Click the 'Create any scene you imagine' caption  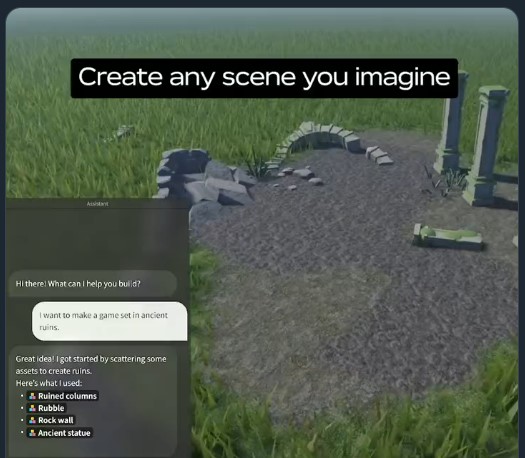[264, 78]
